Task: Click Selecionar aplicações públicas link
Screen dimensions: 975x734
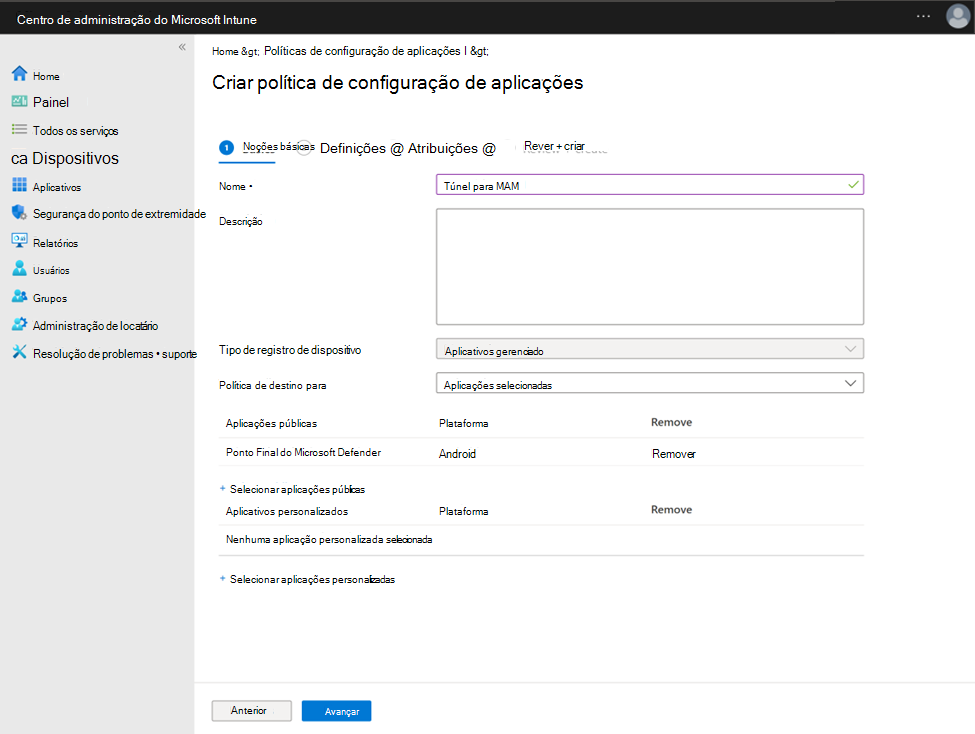Action: click(x=297, y=490)
